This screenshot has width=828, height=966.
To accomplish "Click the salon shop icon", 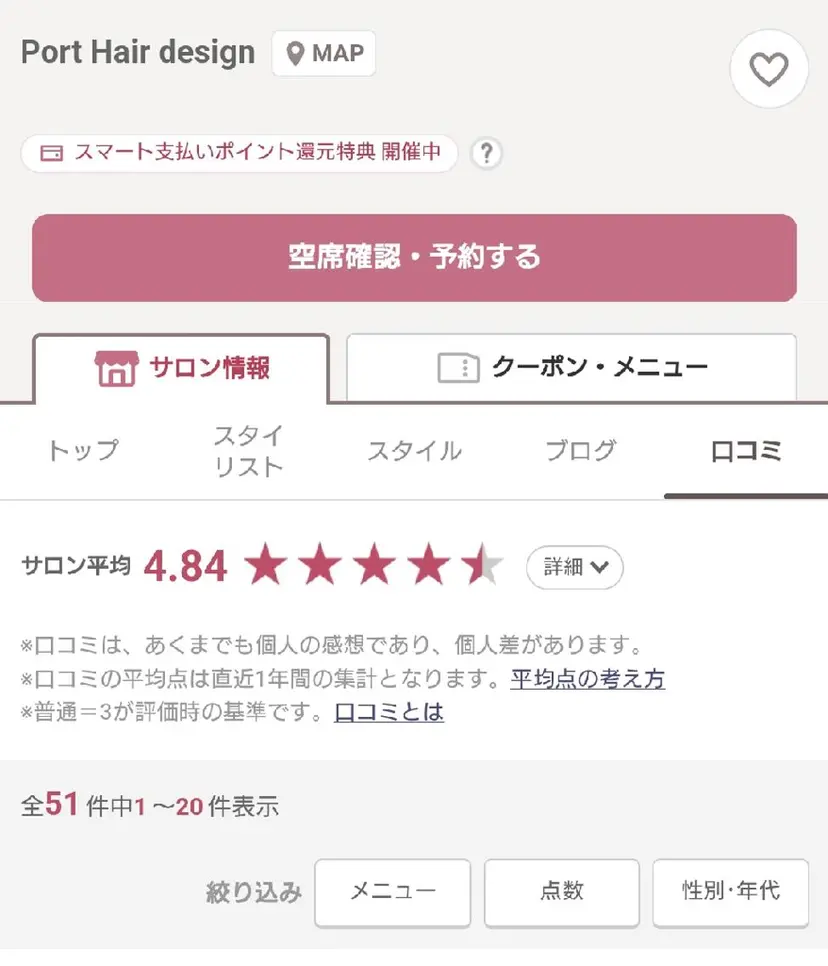I will (x=115, y=368).
